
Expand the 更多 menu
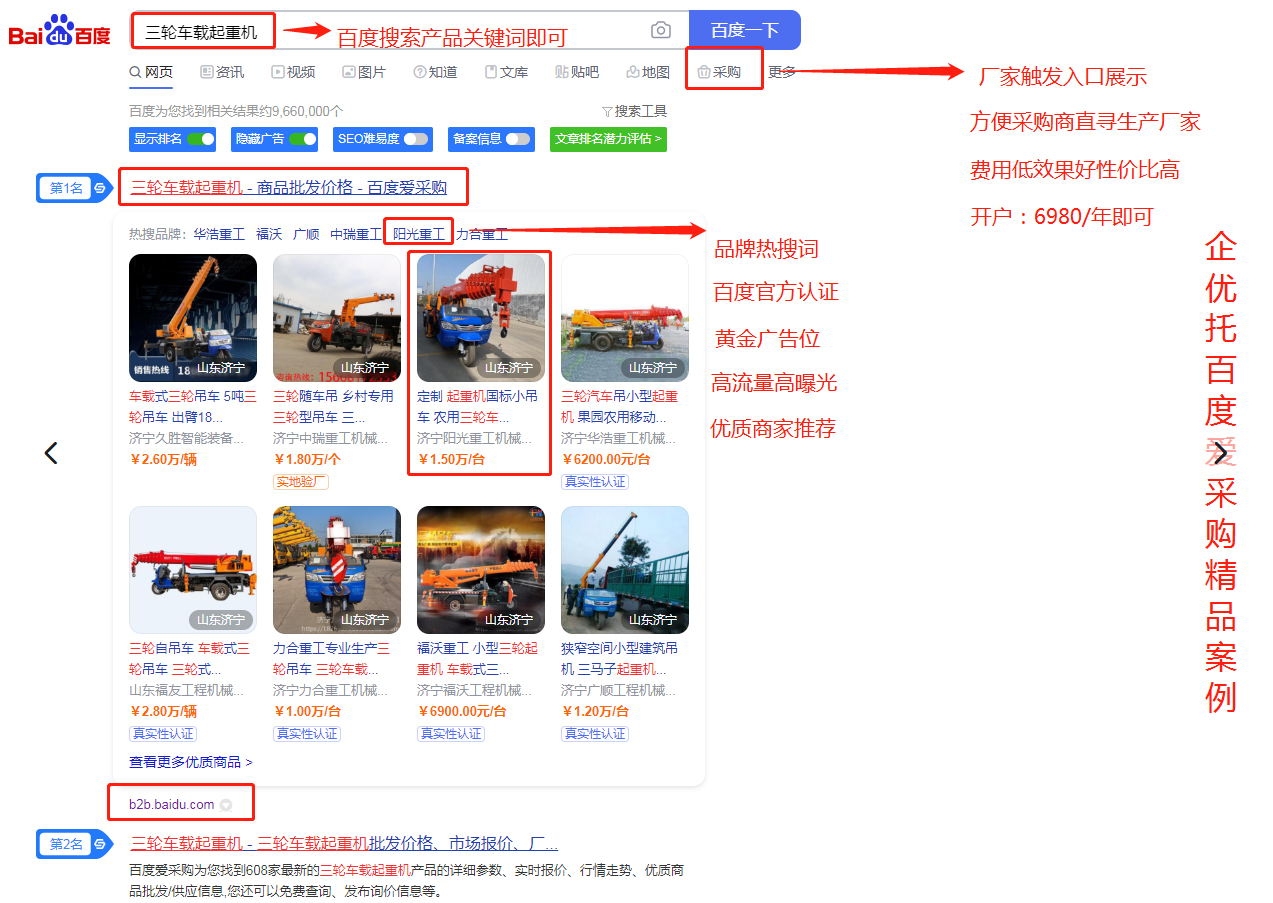(x=782, y=72)
